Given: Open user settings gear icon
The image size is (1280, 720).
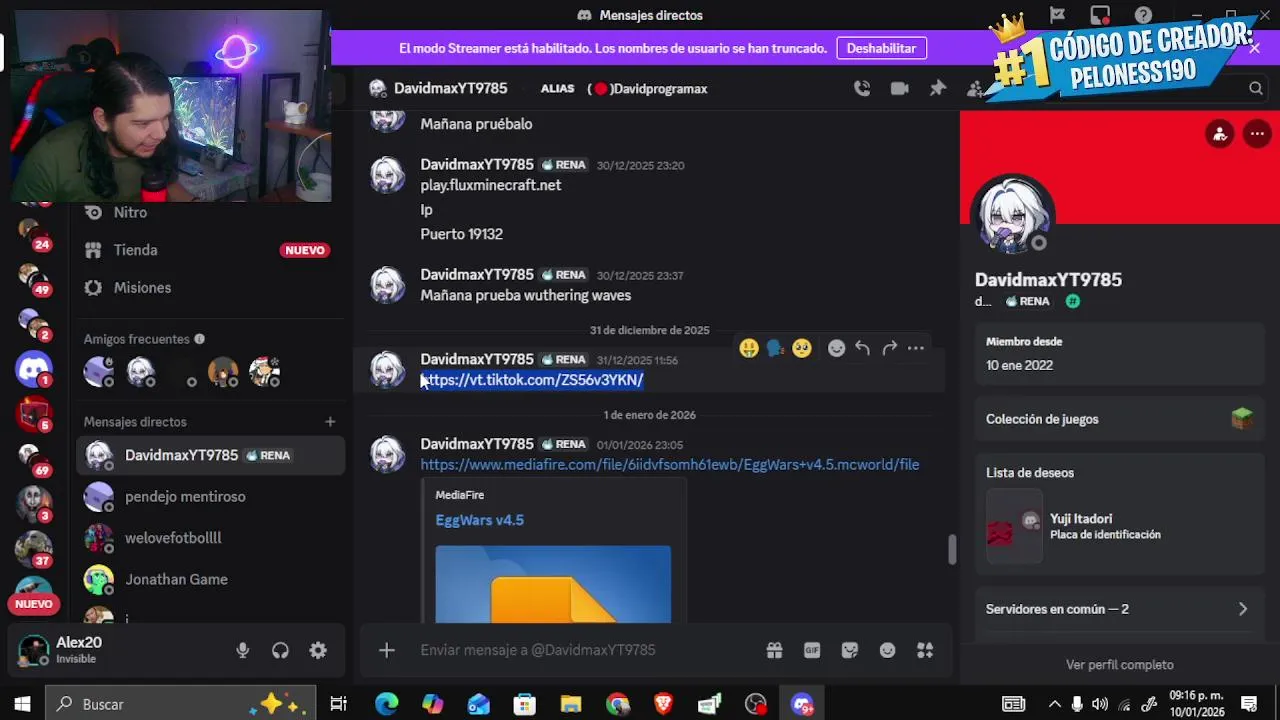Looking at the screenshot, I should coord(318,650).
